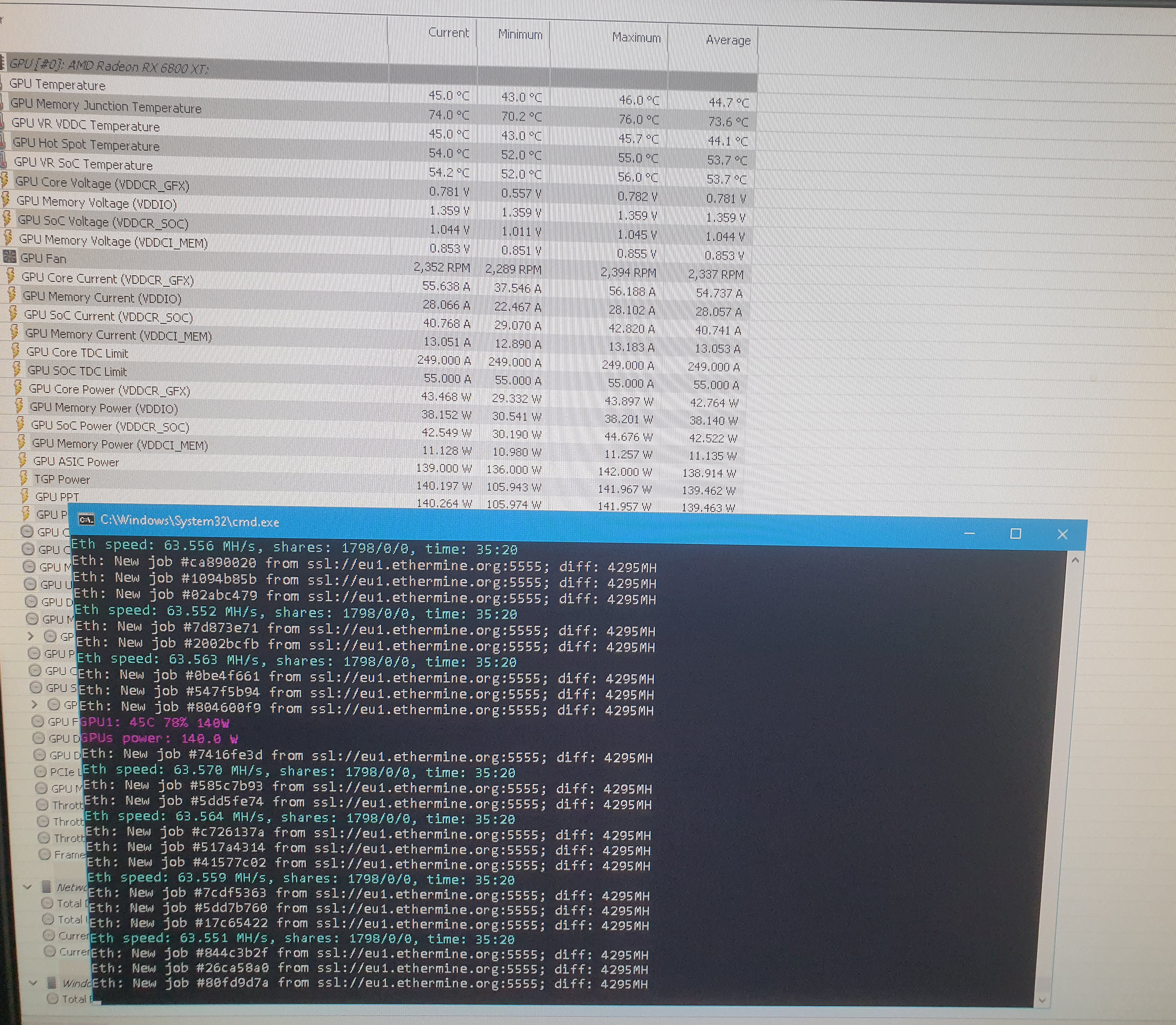Click cmd window scrollbar up arrow
1176x1025 pixels.
point(1075,560)
